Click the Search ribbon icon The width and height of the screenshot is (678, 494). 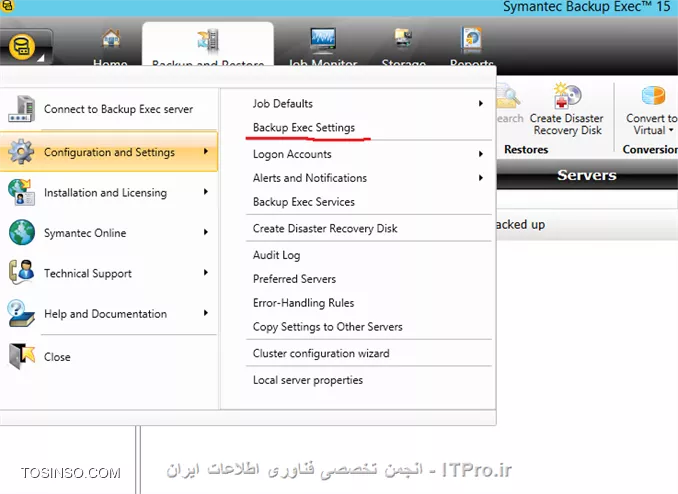508,96
